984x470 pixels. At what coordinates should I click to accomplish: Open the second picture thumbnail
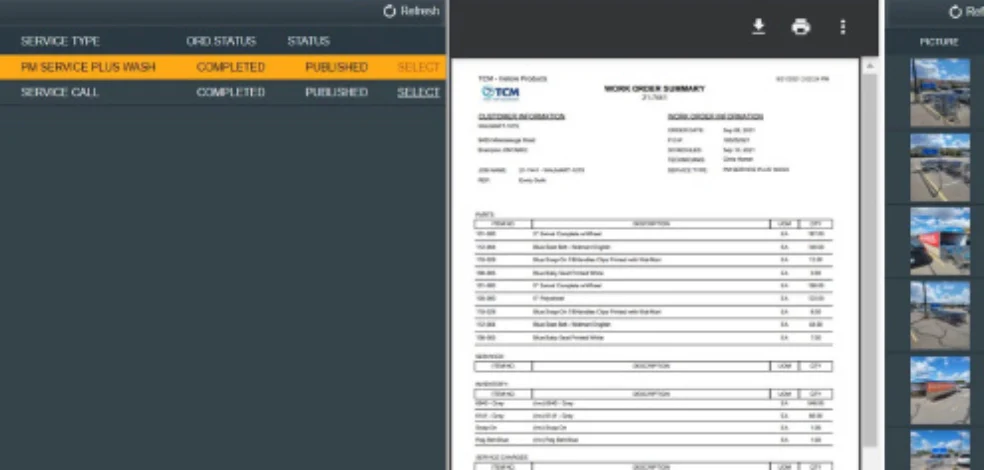[x=939, y=167]
